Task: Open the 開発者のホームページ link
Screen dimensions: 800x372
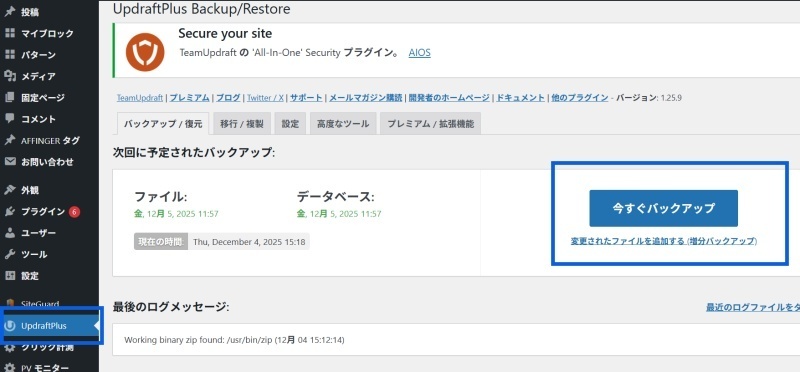Action: pyautogui.click(x=449, y=97)
